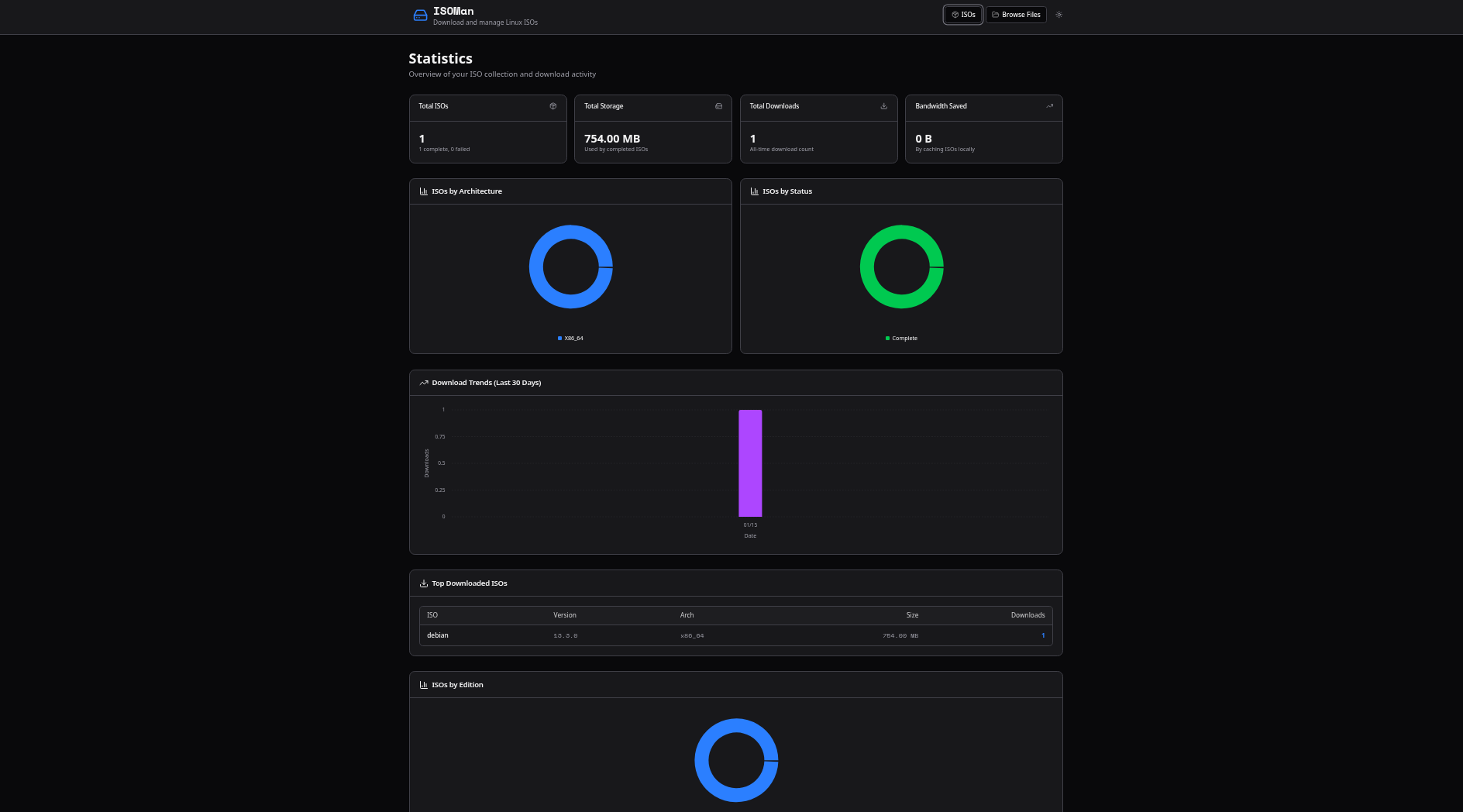The image size is (1463, 812).
Task: Click the Total Storage disk icon
Action: pyautogui.click(x=718, y=106)
